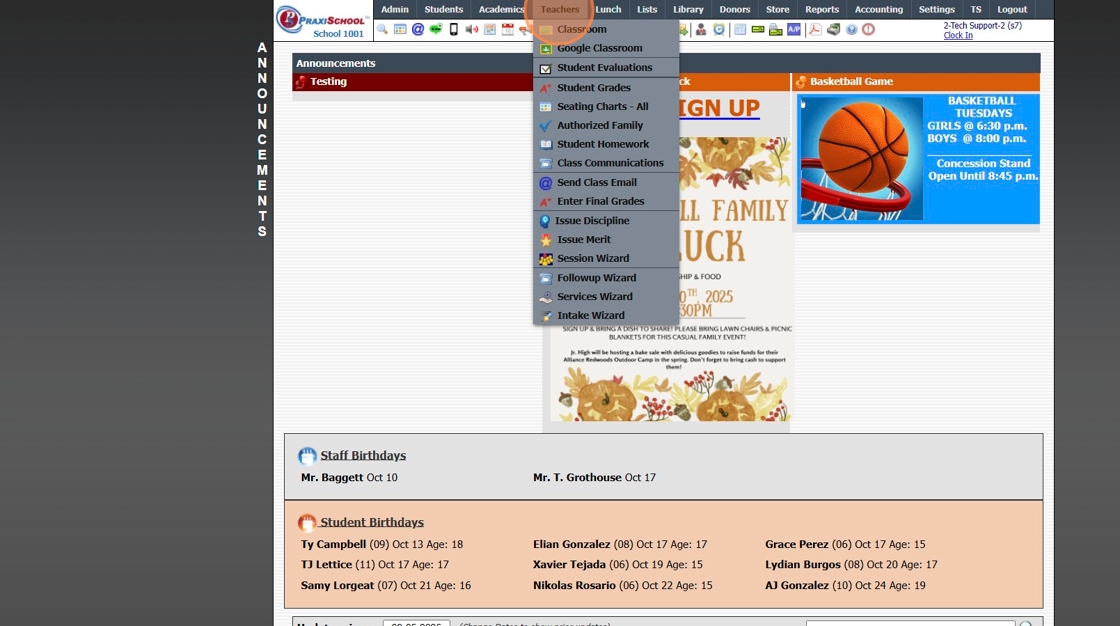Open the Teachers menu

pyautogui.click(x=559, y=9)
